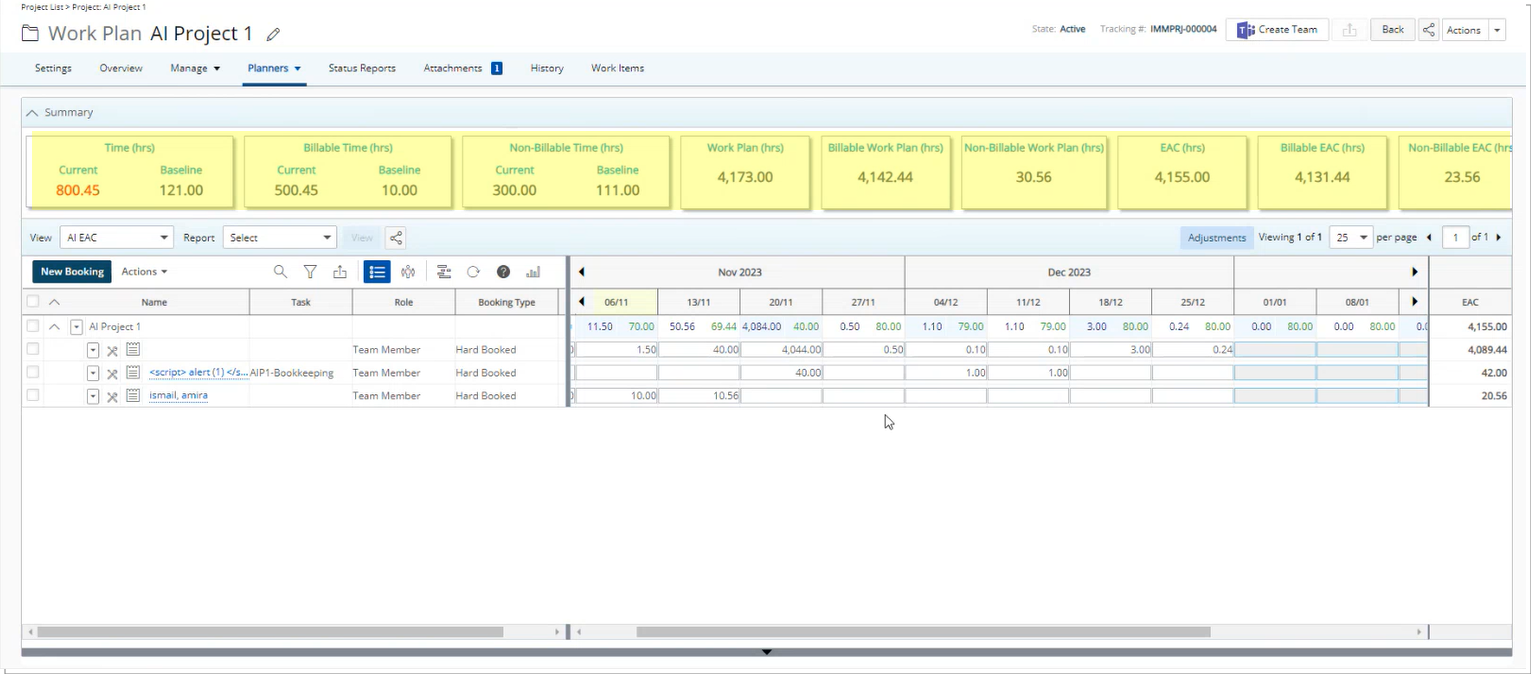Image resolution: width=1531 pixels, height=674 pixels.
Task: Tick the checkbox for ismail, amira row
Action: point(33,396)
